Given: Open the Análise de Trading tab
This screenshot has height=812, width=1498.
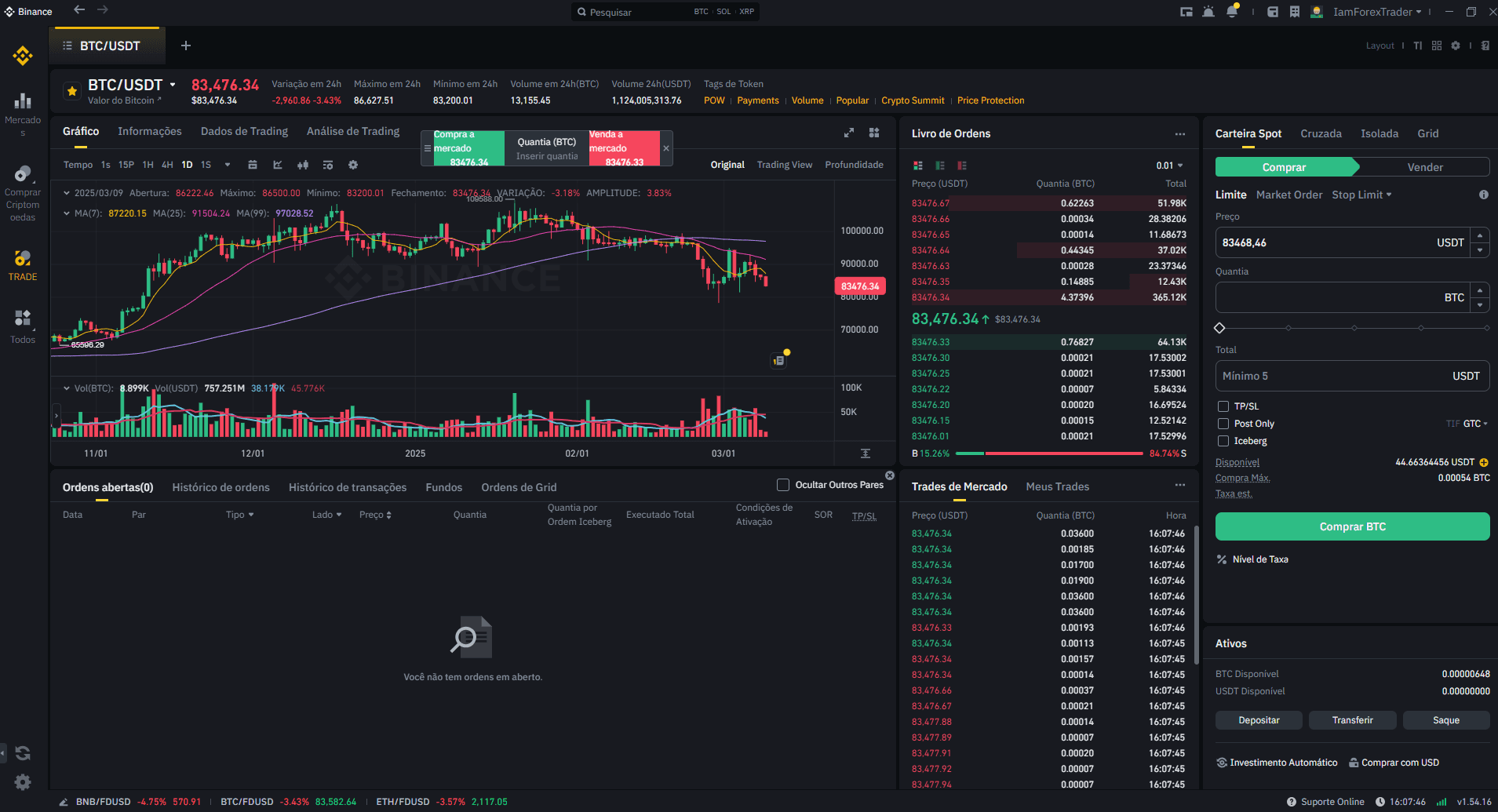Looking at the screenshot, I should point(353,131).
